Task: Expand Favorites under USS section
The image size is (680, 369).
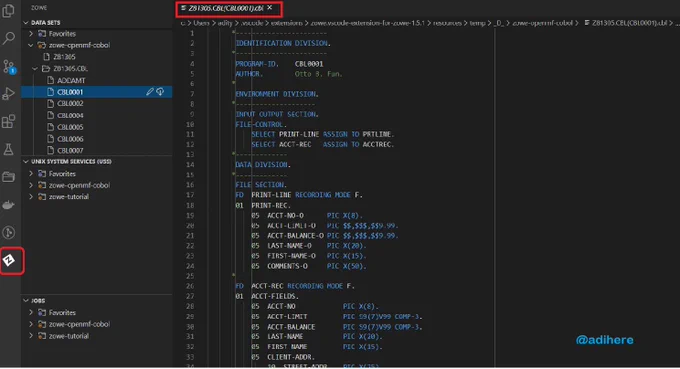Action: pyautogui.click(x=31, y=173)
